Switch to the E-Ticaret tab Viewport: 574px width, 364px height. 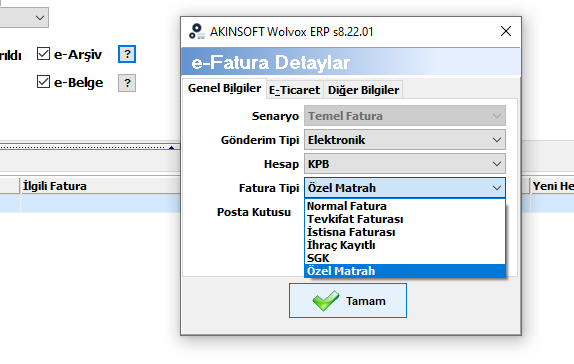tap(294, 90)
